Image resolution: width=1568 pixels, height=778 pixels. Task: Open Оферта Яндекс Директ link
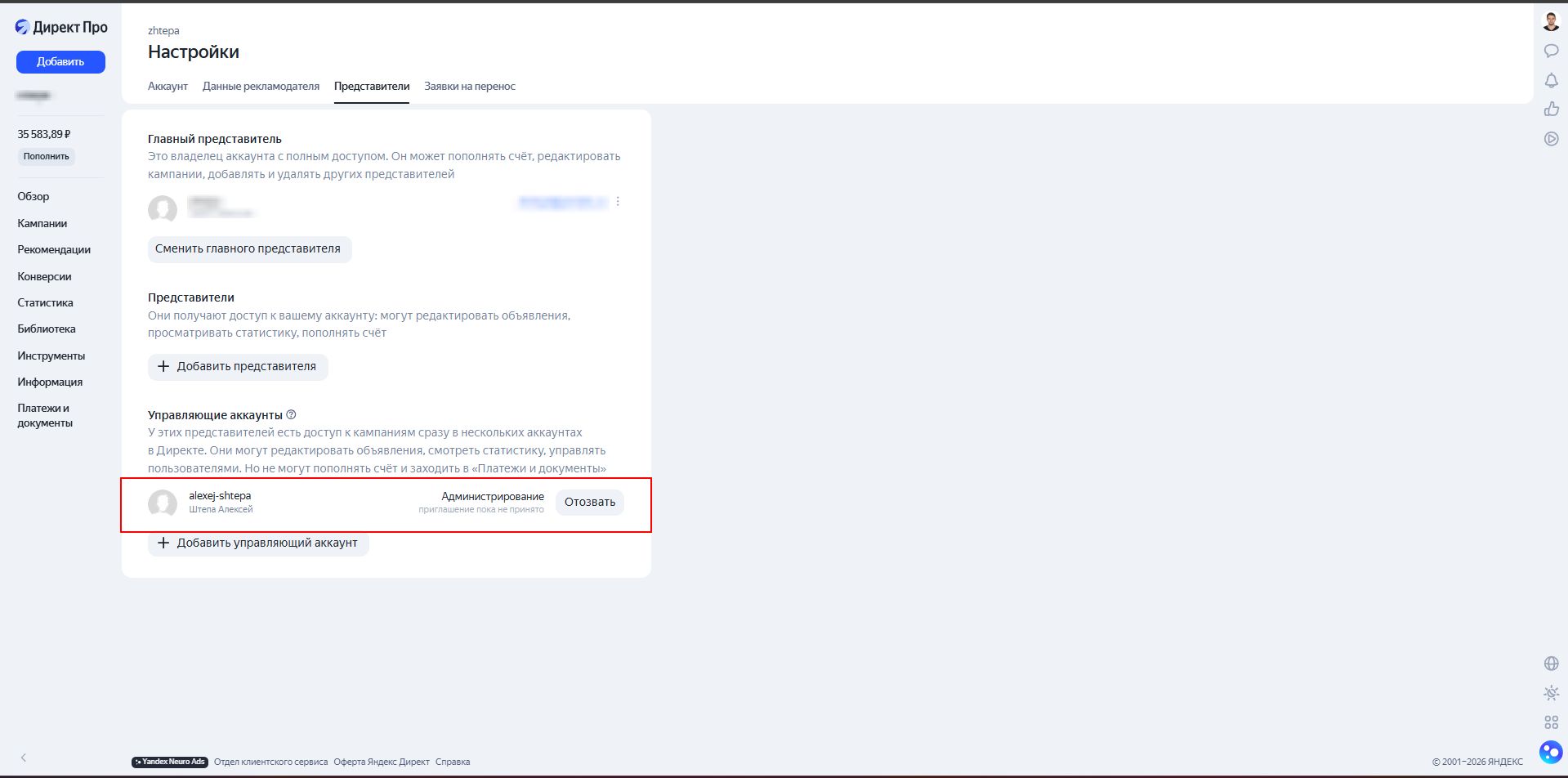coord(382,762)
